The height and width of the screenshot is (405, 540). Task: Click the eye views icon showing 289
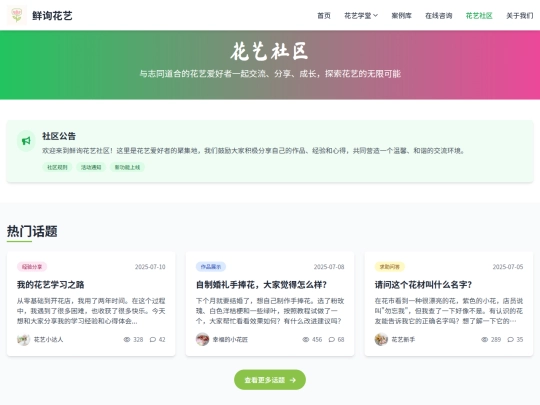coord(484,340)
